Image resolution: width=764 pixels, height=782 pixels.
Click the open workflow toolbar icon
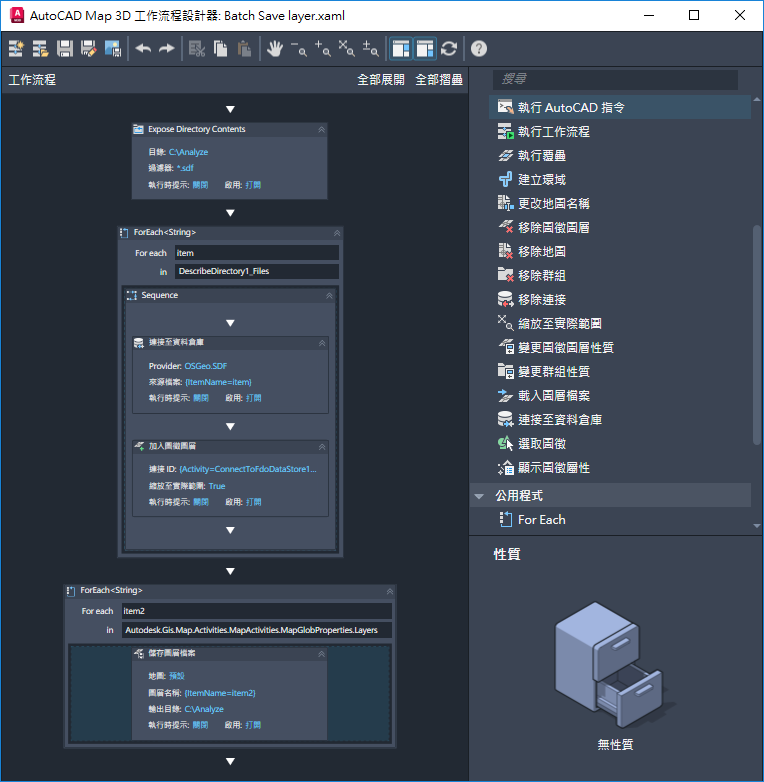pyautogui.click(x=40, y=48)
